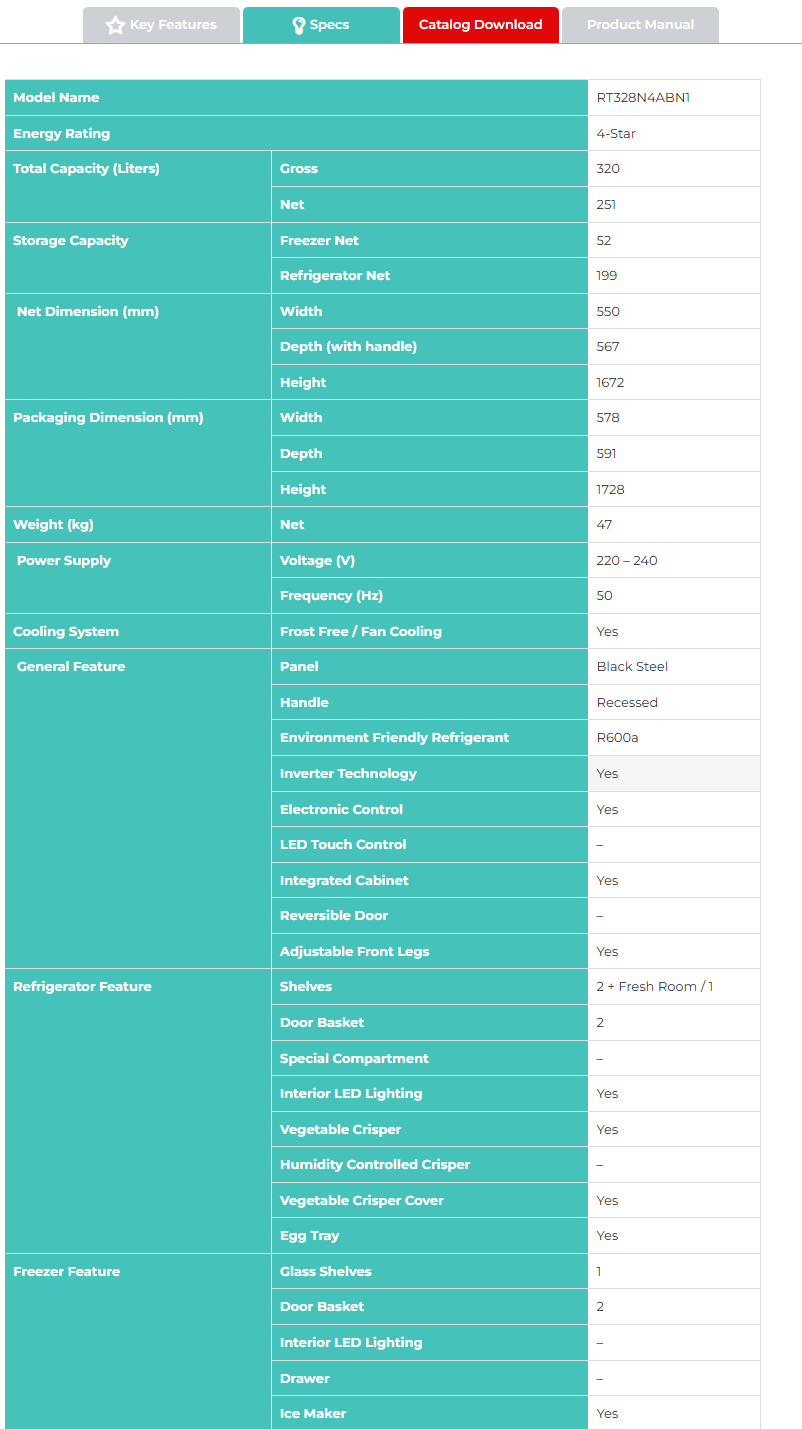Select gross capacity value 320
Screen dimensions: 802x1429
click(x=608, y=169)
